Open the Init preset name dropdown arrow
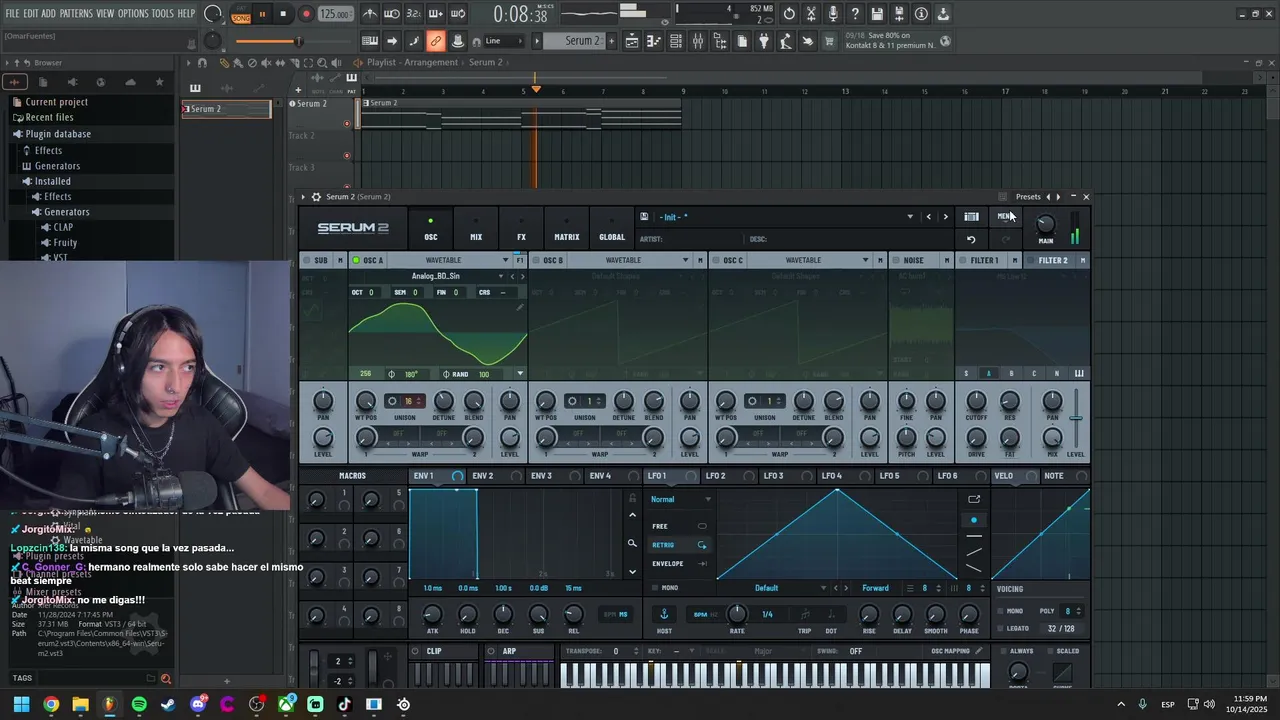1280x720 pixels. tap(910, 217)
